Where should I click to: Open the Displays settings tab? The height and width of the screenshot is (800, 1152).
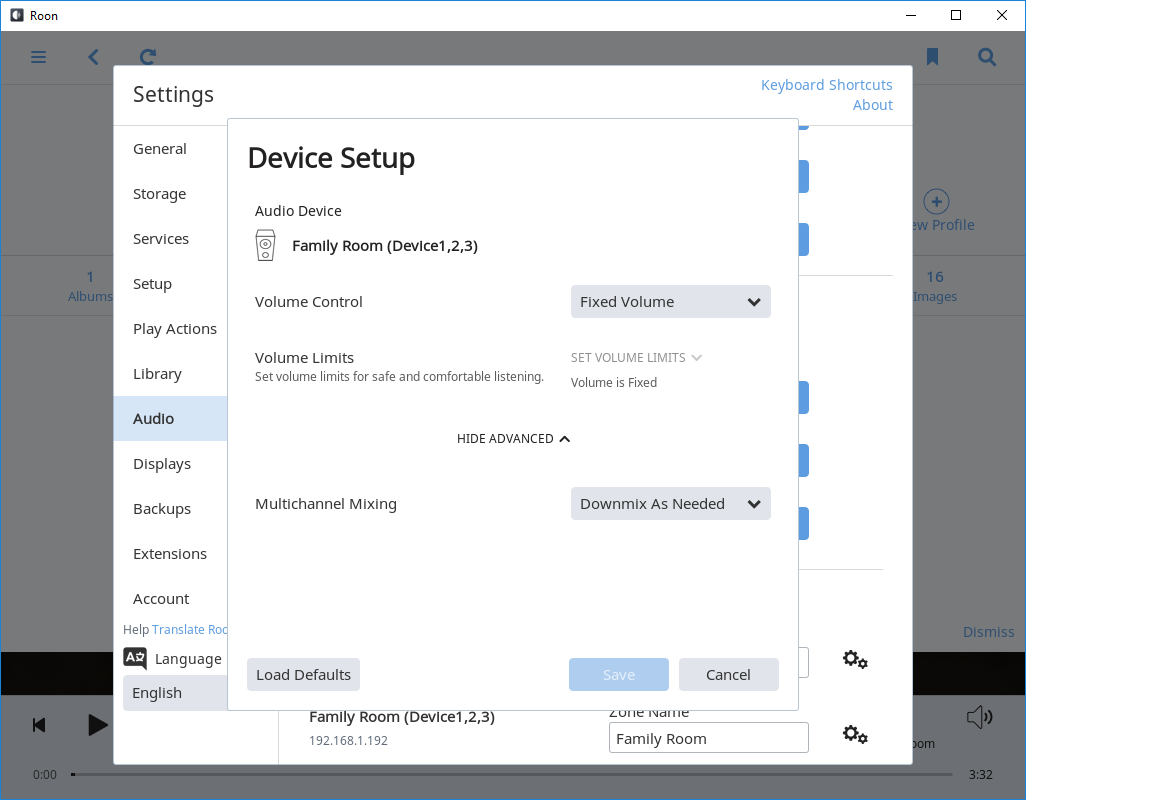coord(170,464)
